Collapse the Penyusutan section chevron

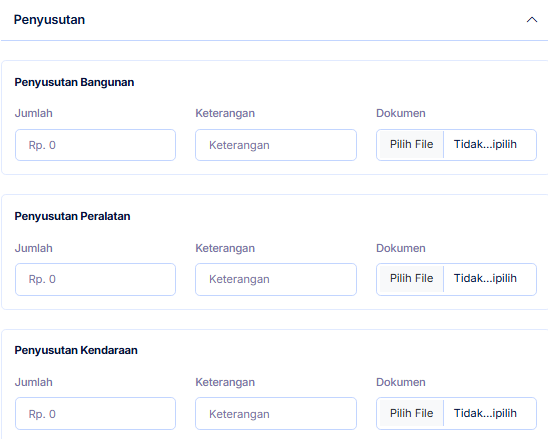coord(532,20)
